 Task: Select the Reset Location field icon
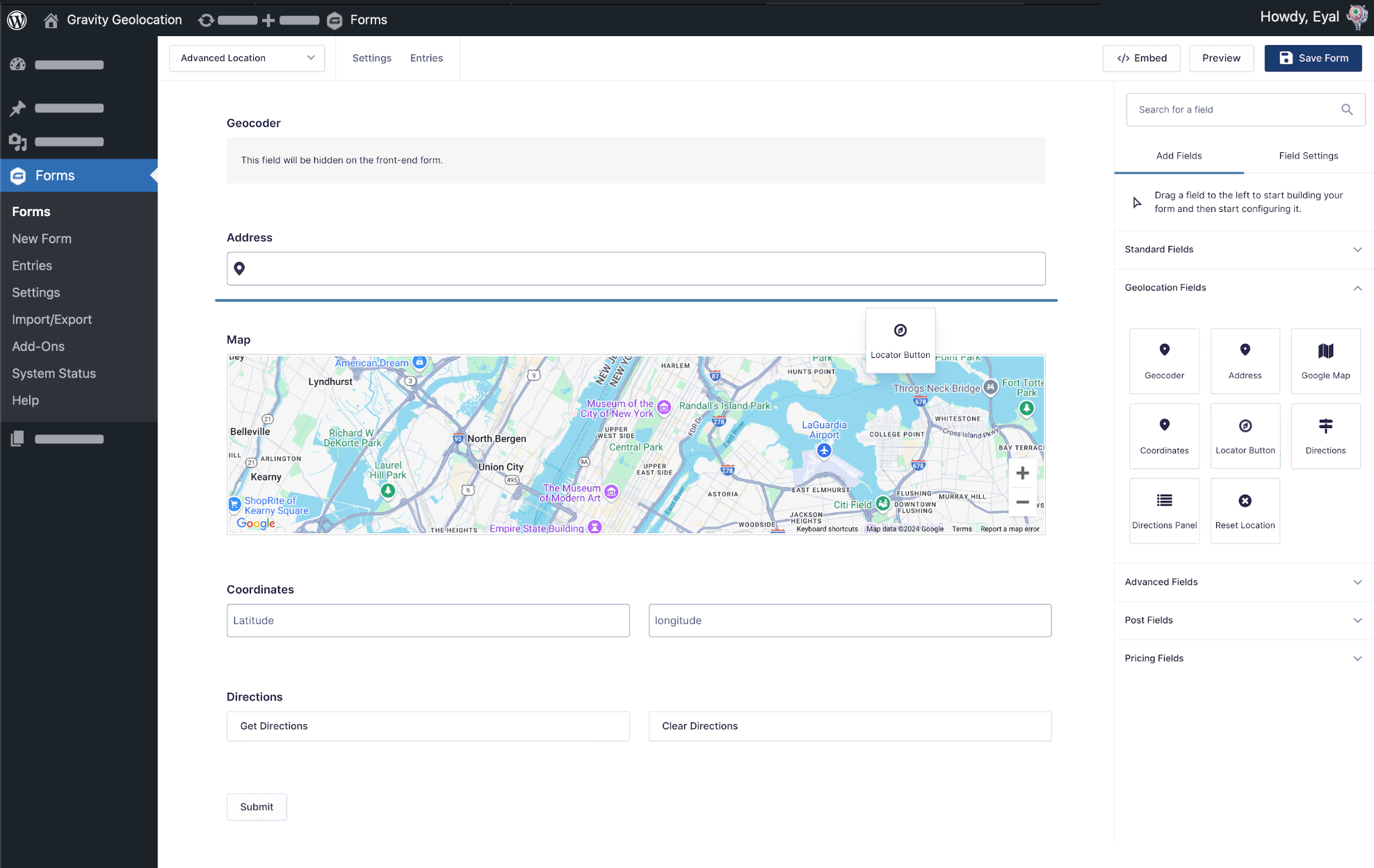[1244, 501]
